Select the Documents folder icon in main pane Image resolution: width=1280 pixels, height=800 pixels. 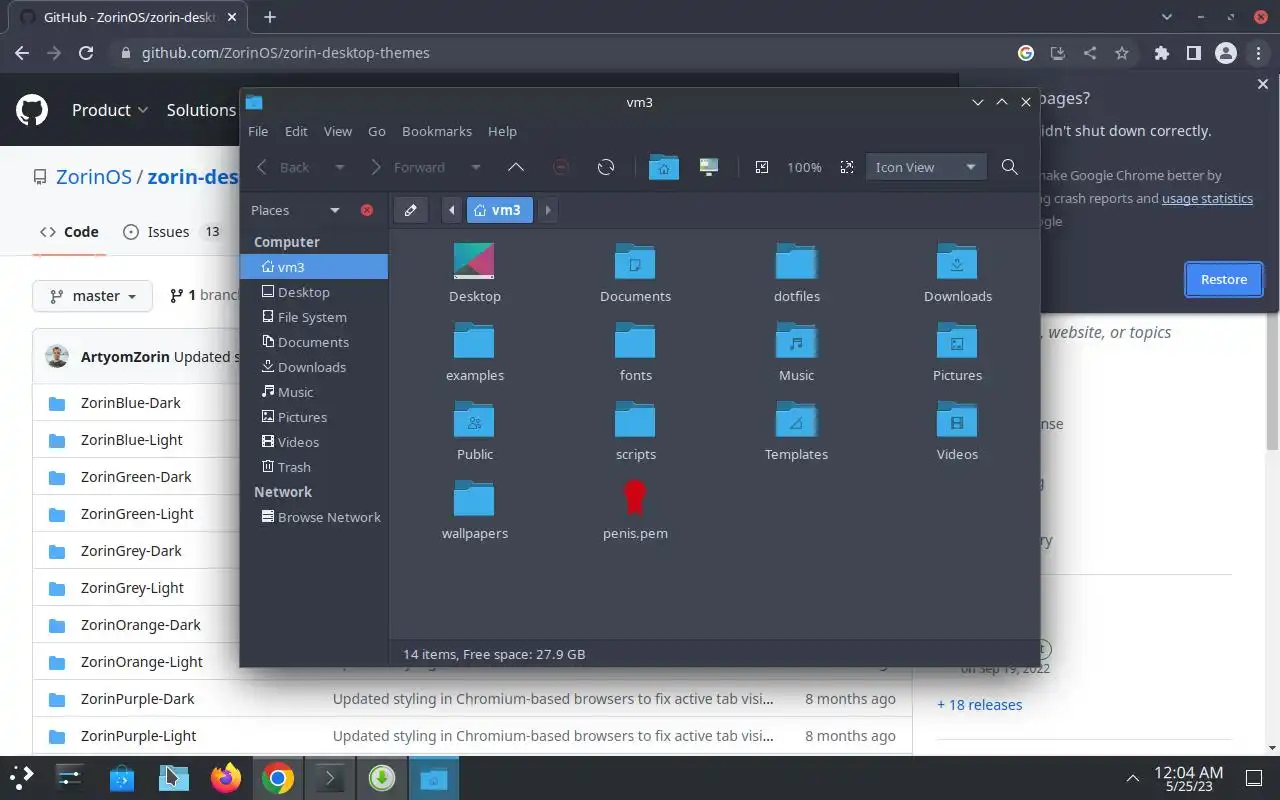[635, 261]
